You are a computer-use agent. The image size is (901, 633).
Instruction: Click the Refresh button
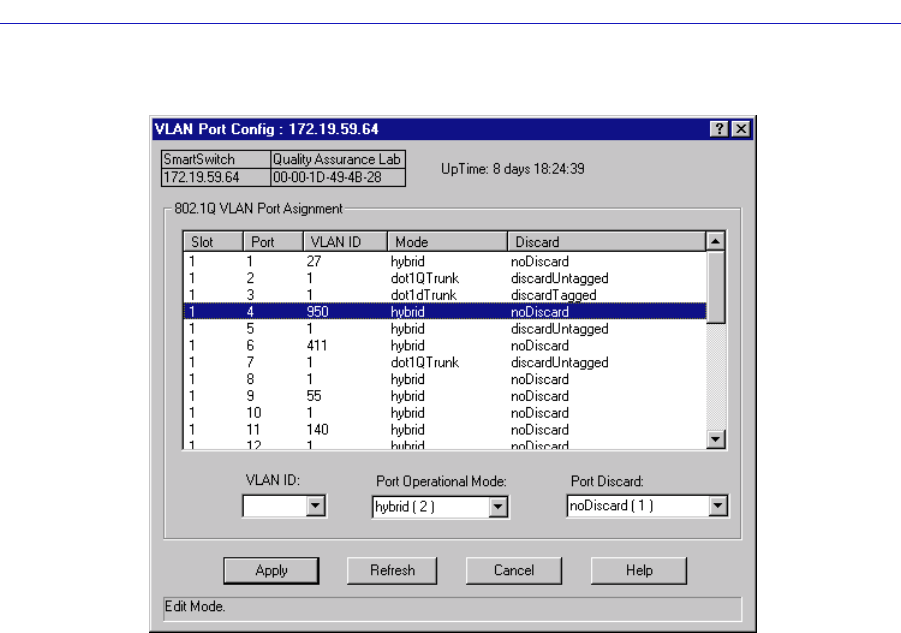click(x=392, y=571)
